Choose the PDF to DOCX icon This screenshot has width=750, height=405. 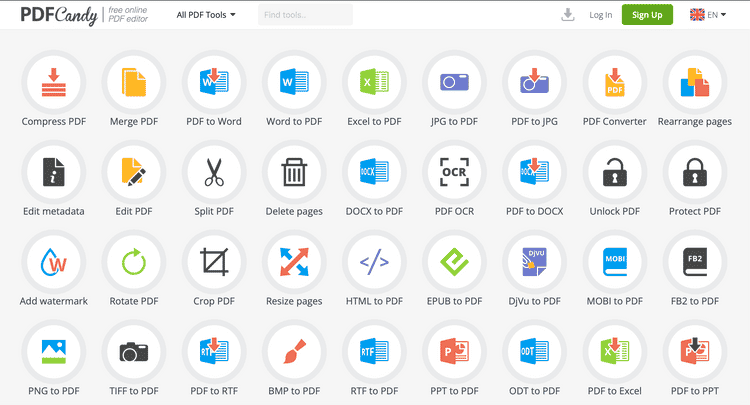point(534,172)
